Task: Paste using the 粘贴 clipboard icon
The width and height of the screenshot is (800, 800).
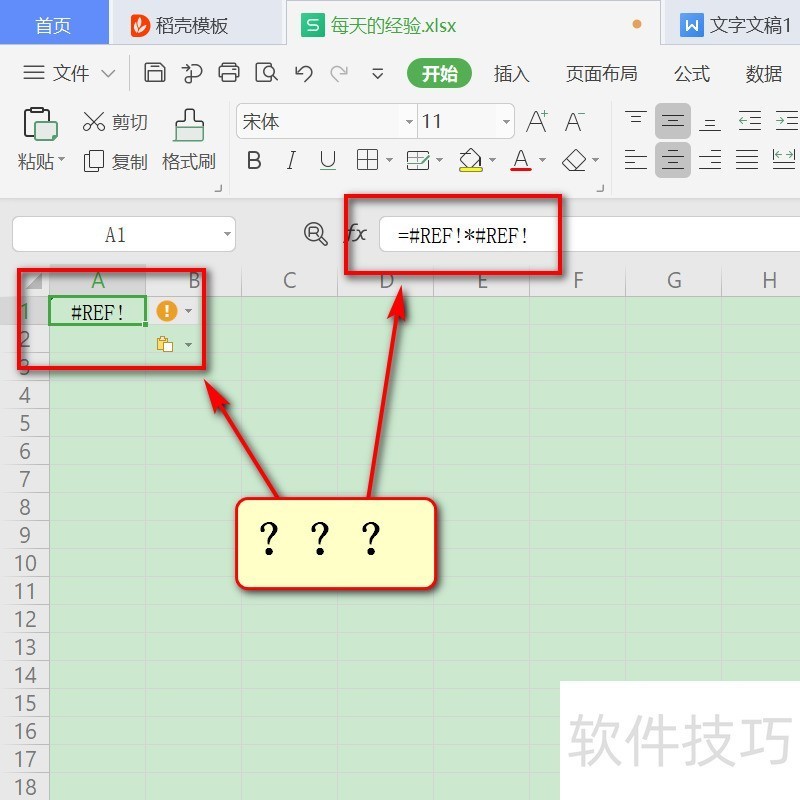Action: [x=40, y=123]
